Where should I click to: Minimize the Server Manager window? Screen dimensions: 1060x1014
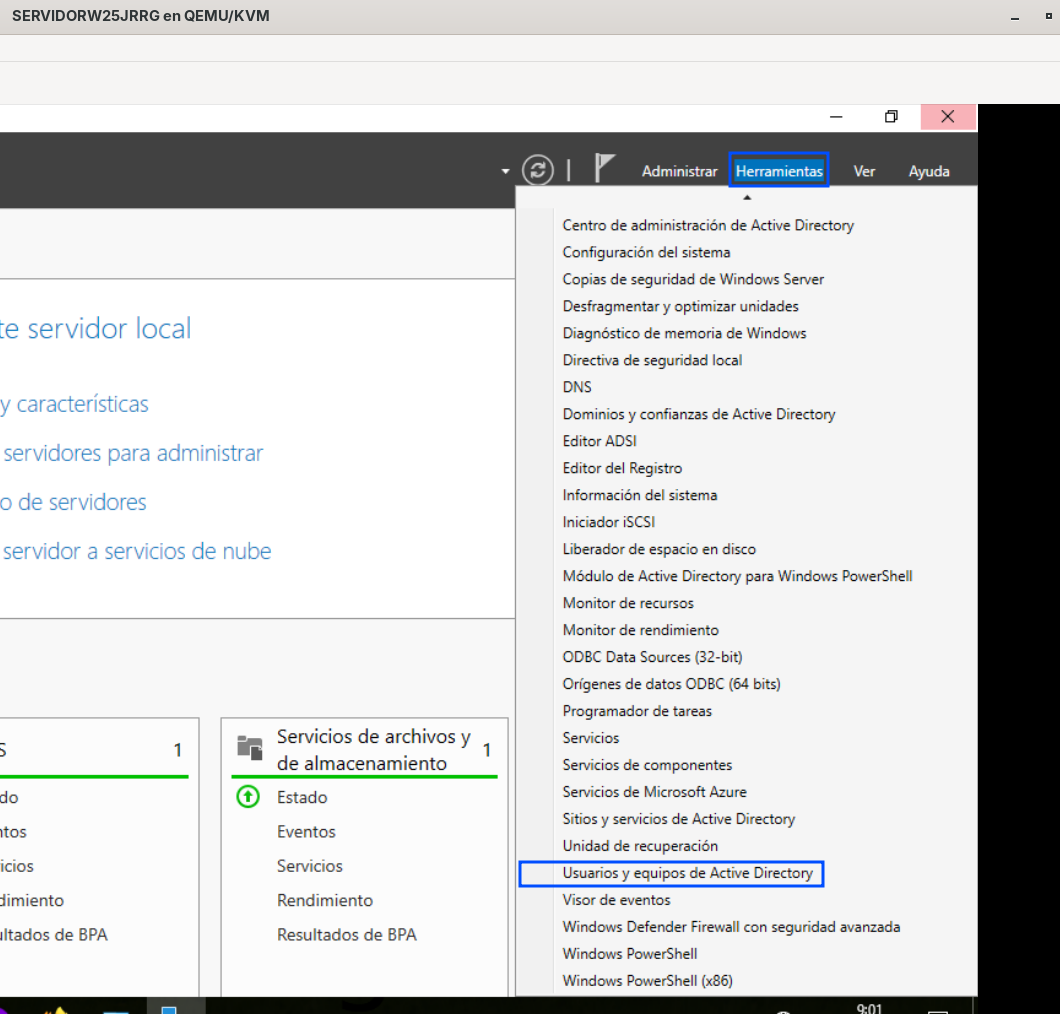[x=836, y=117]
